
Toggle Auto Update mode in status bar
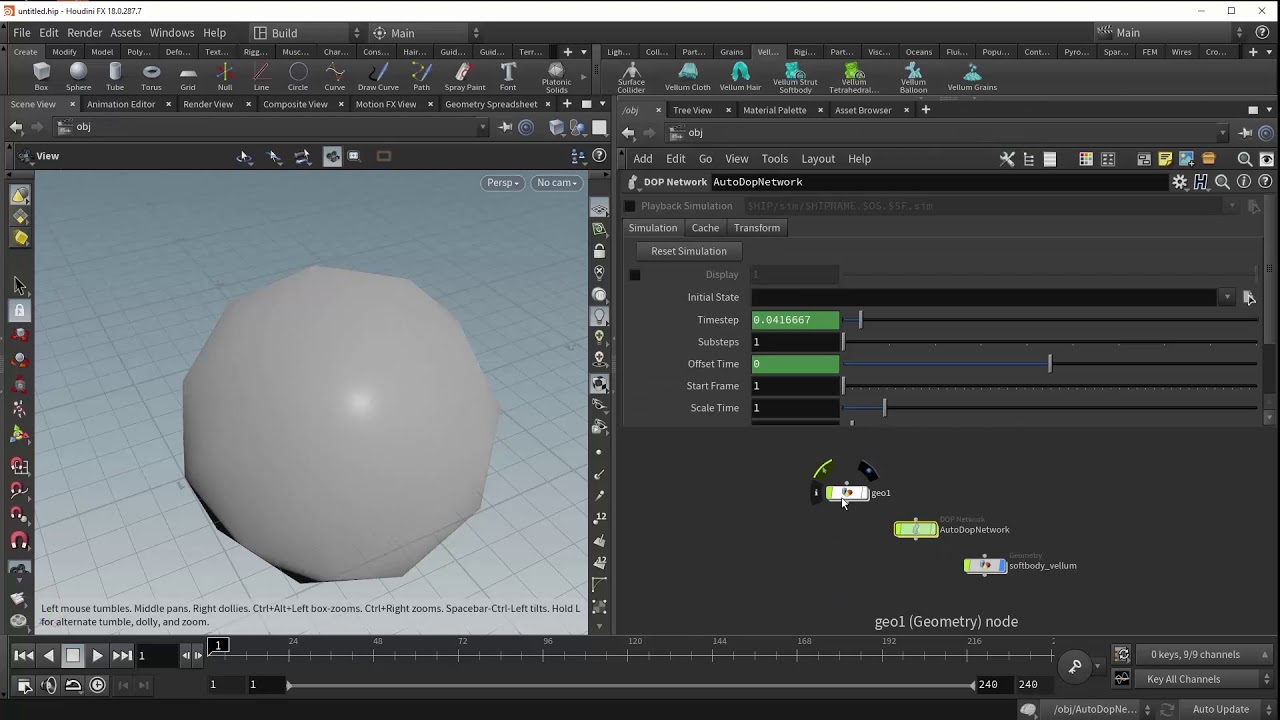(1220, 709)
